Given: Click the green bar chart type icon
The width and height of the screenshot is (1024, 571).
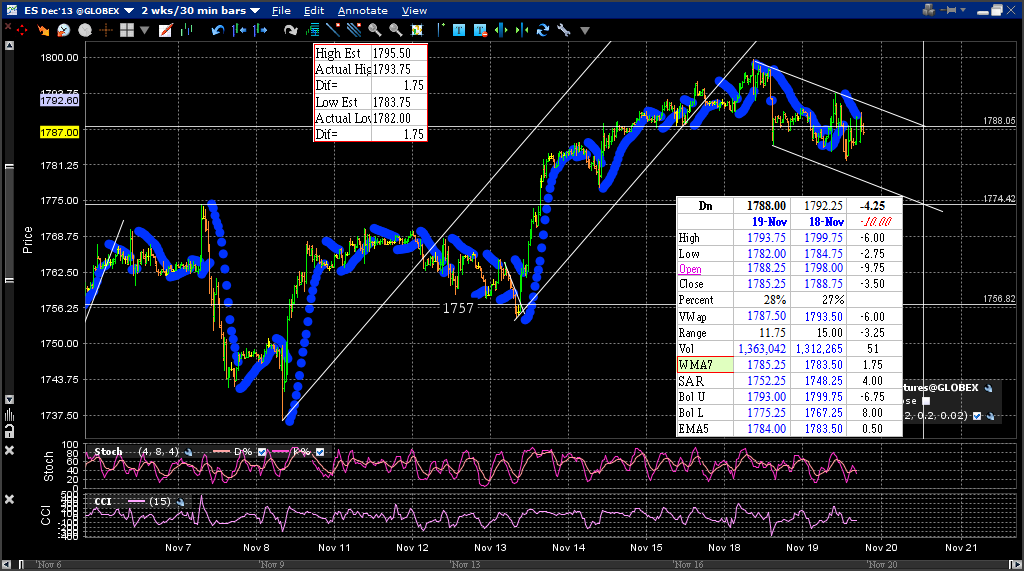Looking at the screenshot, I should tap(187, 30).
